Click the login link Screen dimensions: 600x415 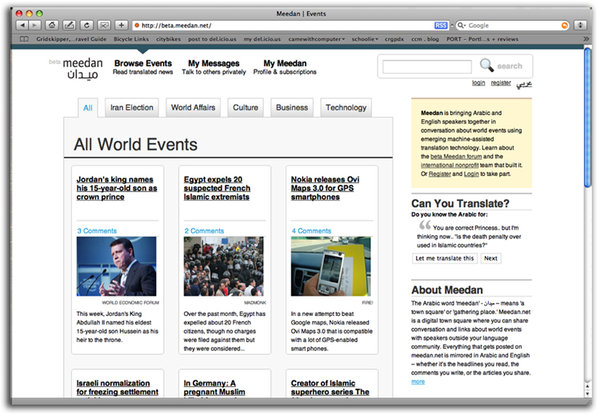478,83
